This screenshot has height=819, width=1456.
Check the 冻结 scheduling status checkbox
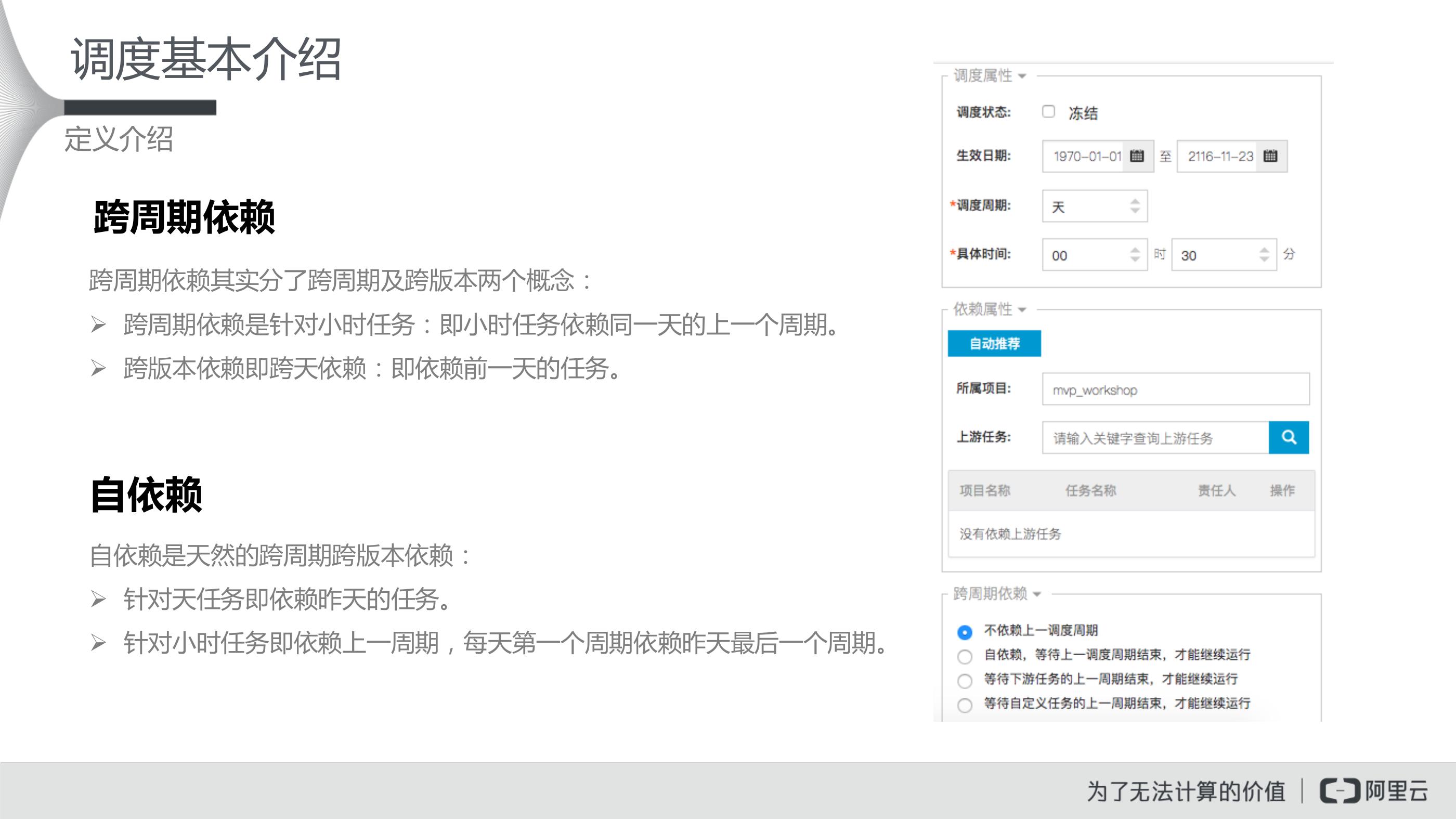(1048, 111)
